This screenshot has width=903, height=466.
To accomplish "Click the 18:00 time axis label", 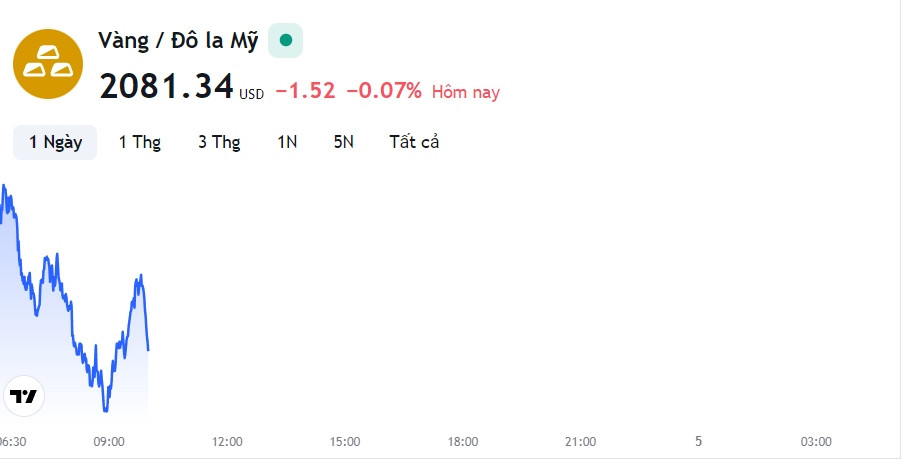I will pyautogui.click(x=463, y=442).
